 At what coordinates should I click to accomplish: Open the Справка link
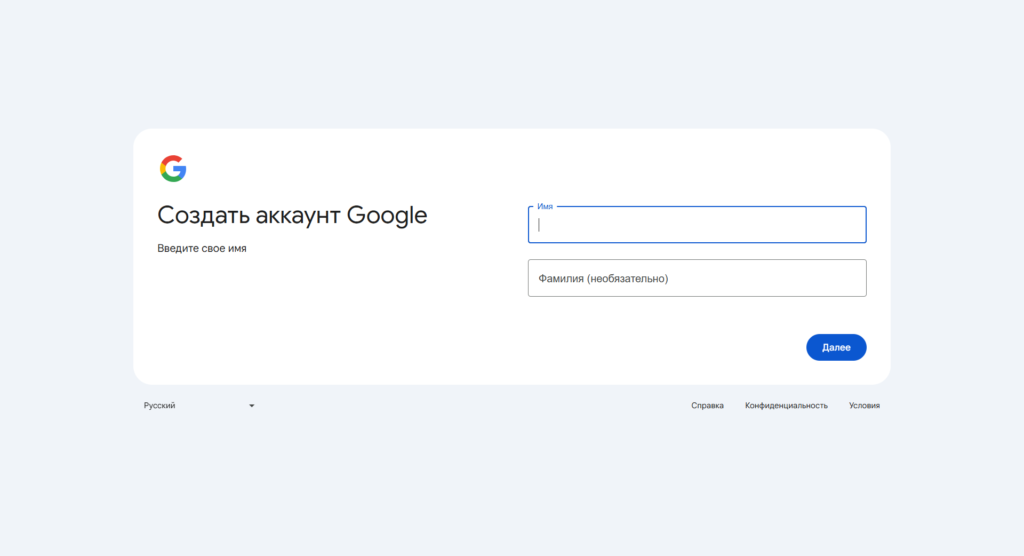(x=707, y=406)
